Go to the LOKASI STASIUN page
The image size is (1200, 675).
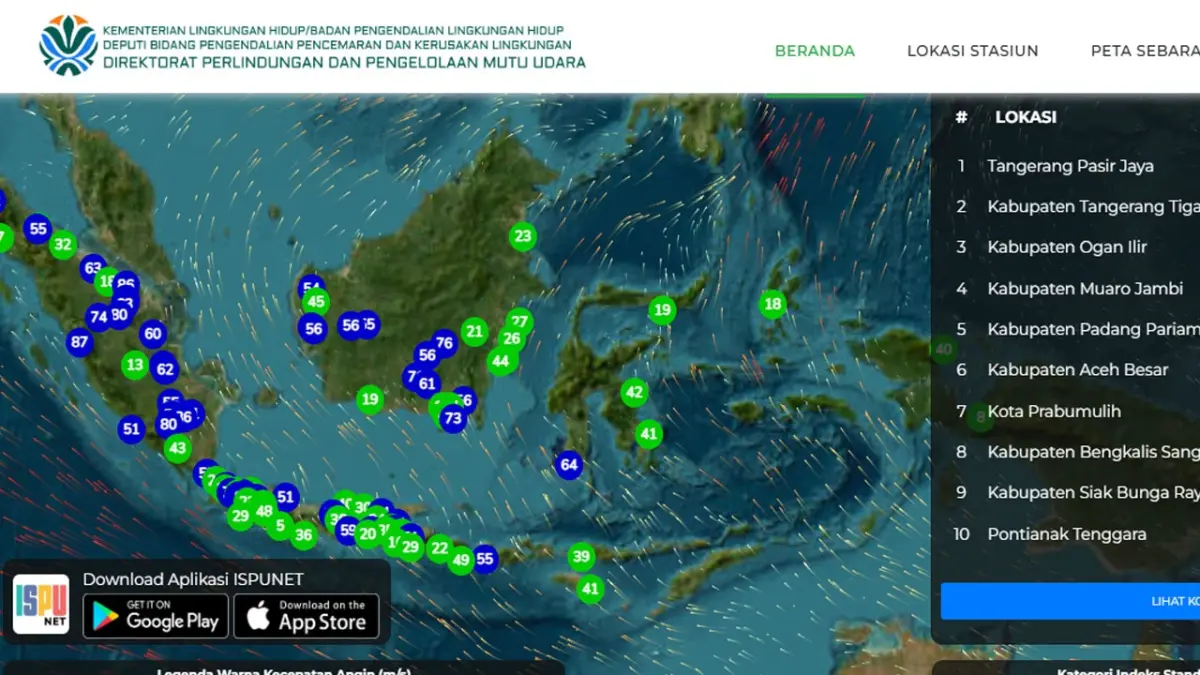pyautogui.click(x=972, y=51)
